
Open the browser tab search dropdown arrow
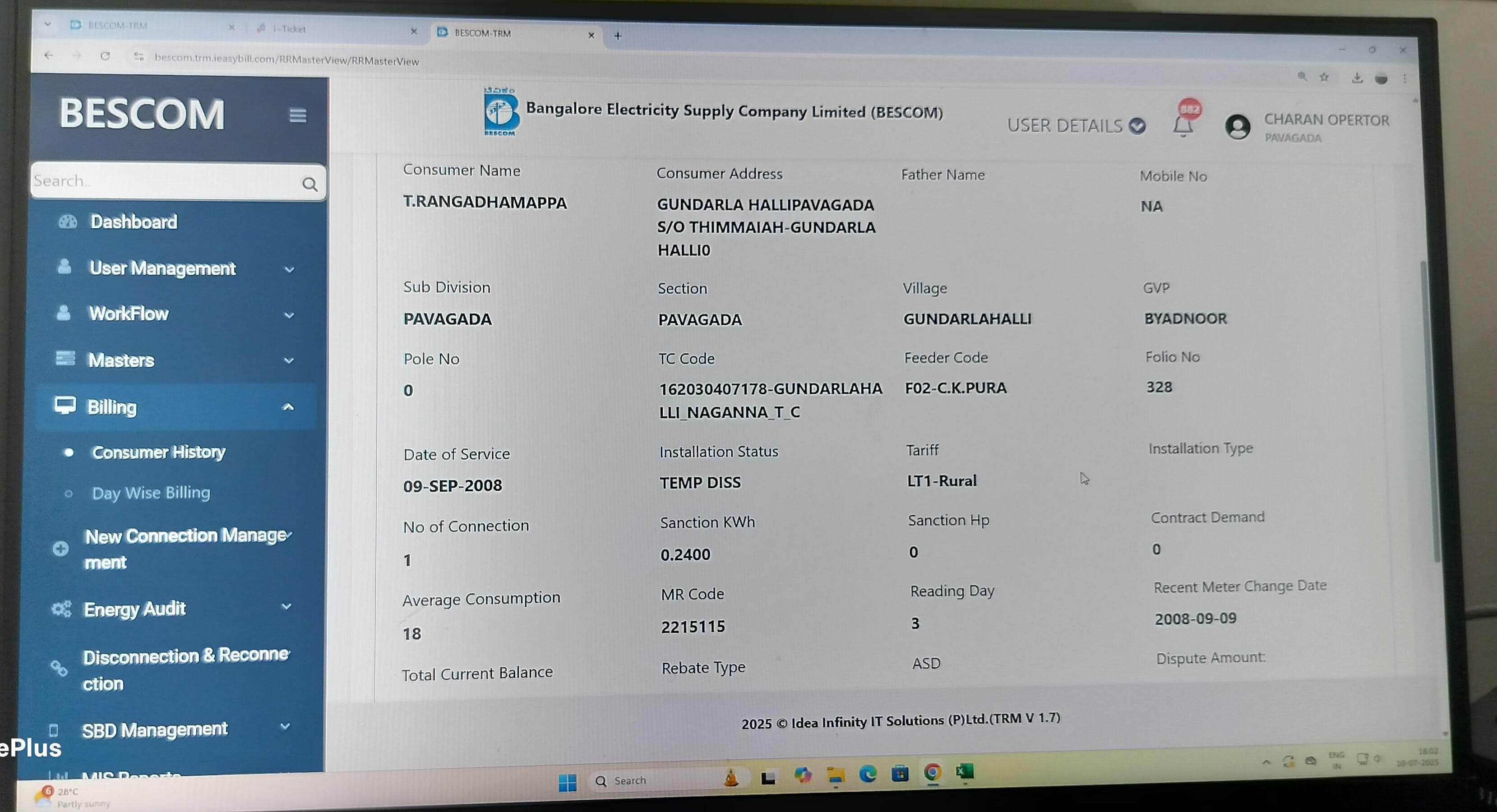tap(48, 24)
